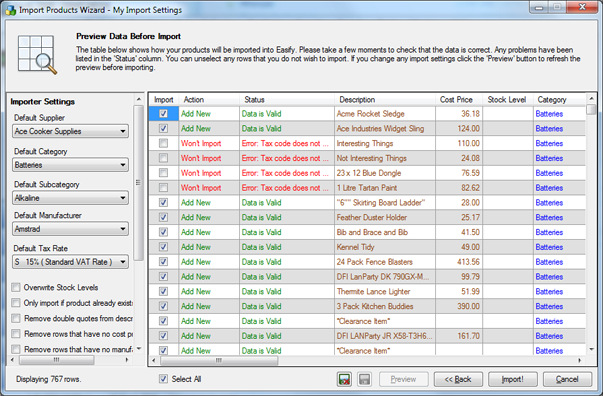Click "Won't Import" for Not Interesting Things
The image size is (603, 396).
(201, 158)
